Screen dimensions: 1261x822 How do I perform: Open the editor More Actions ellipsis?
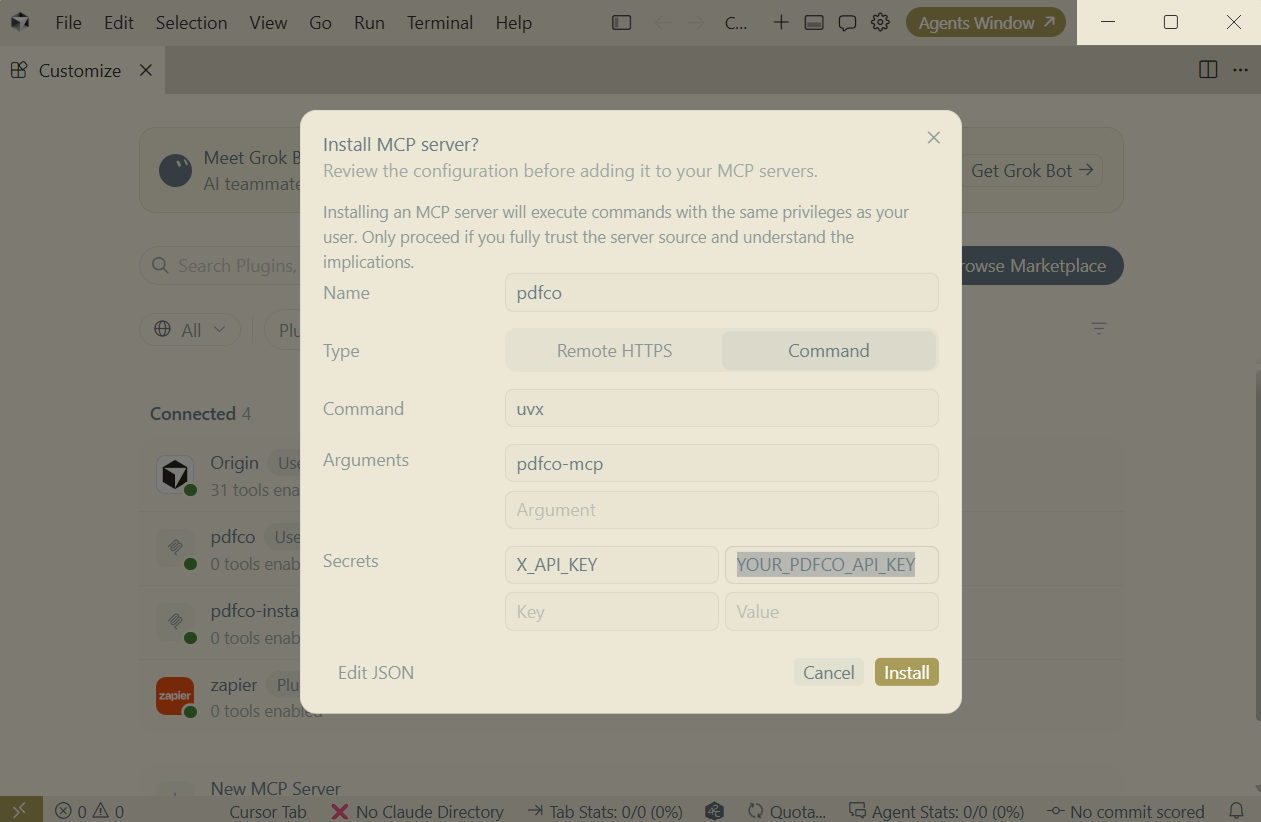tap(1241, 70)
